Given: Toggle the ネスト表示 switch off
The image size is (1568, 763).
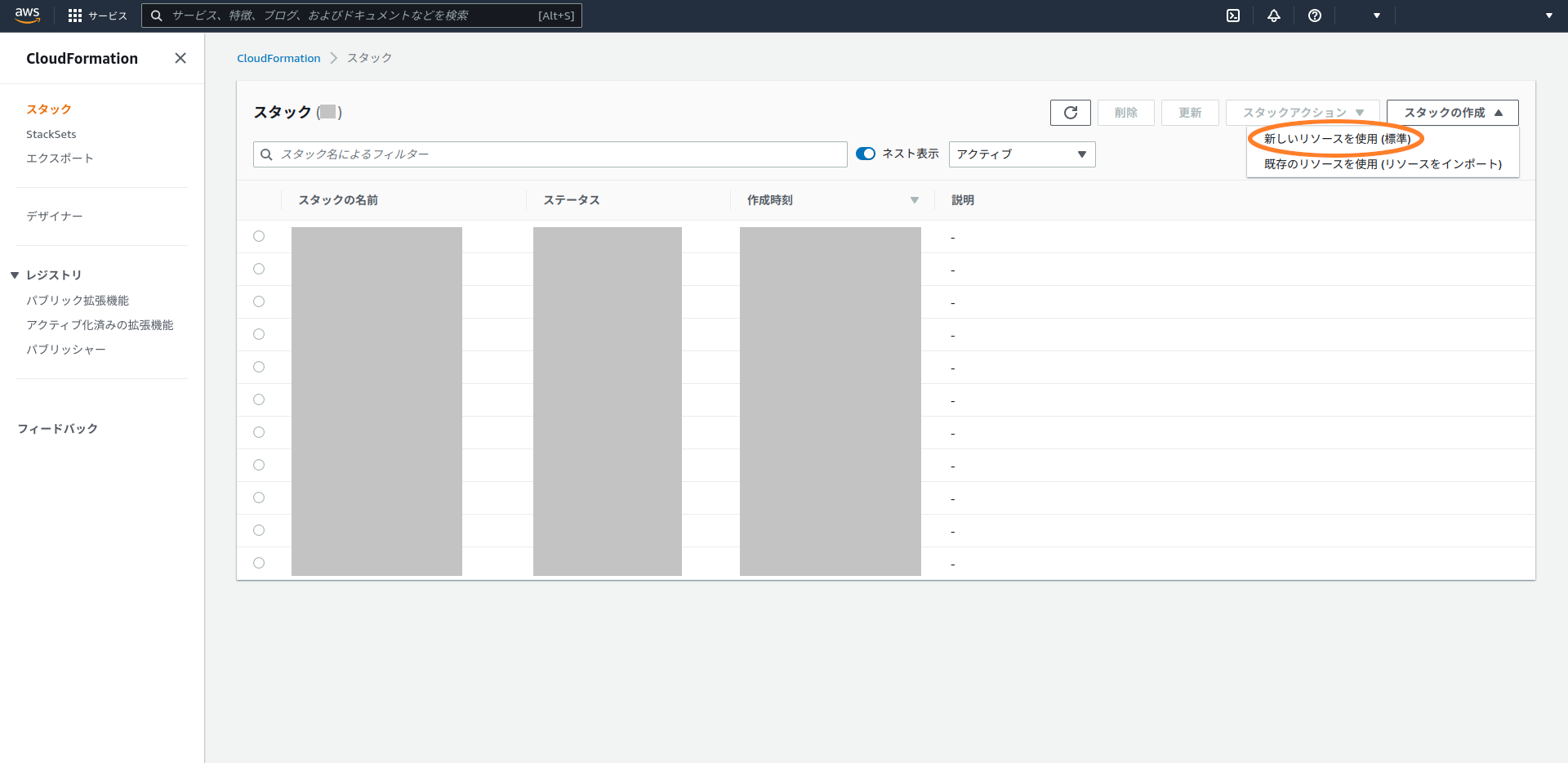Looking at the screenshot, I should [866, 154].
